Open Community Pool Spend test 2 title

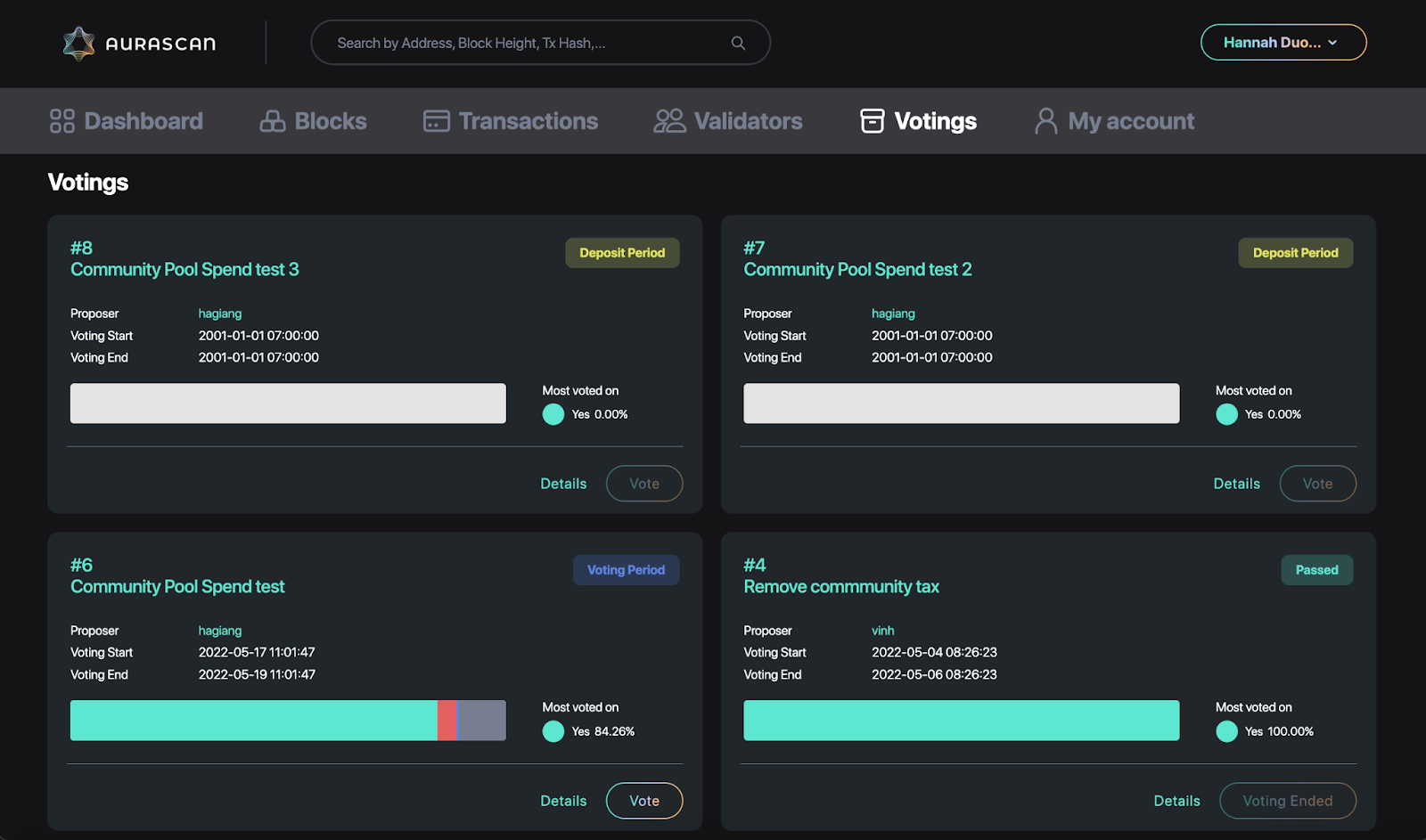[857, 270]
